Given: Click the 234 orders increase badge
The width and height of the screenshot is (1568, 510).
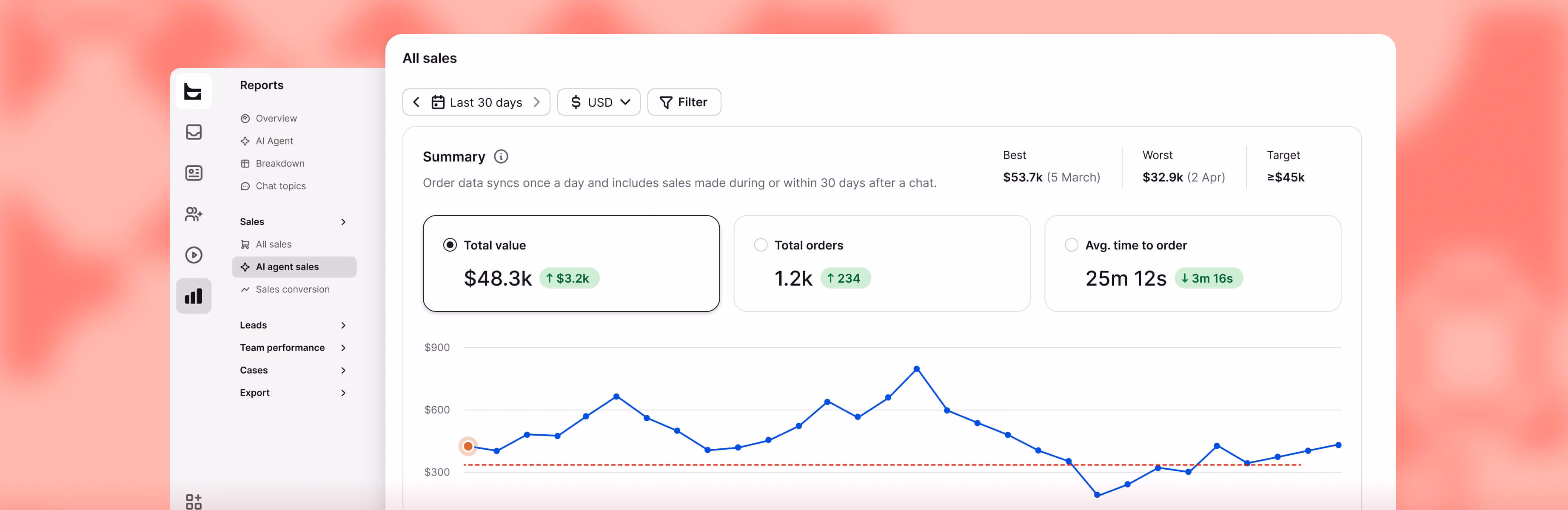Looking at the screenshot, I should pos(846,278).
